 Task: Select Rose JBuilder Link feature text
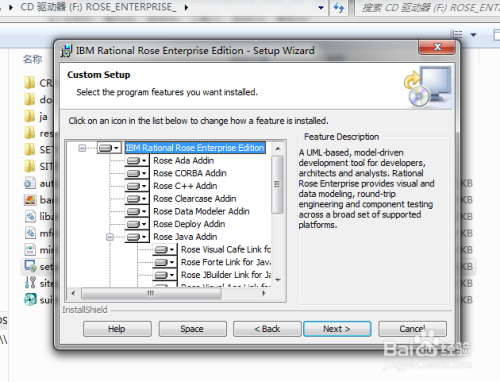point(226,275)
